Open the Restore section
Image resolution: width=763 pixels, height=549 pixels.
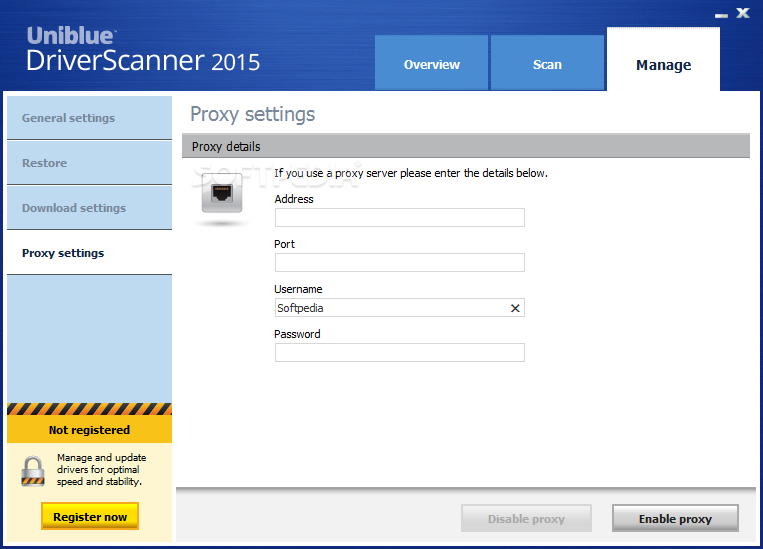pos(90,163)
